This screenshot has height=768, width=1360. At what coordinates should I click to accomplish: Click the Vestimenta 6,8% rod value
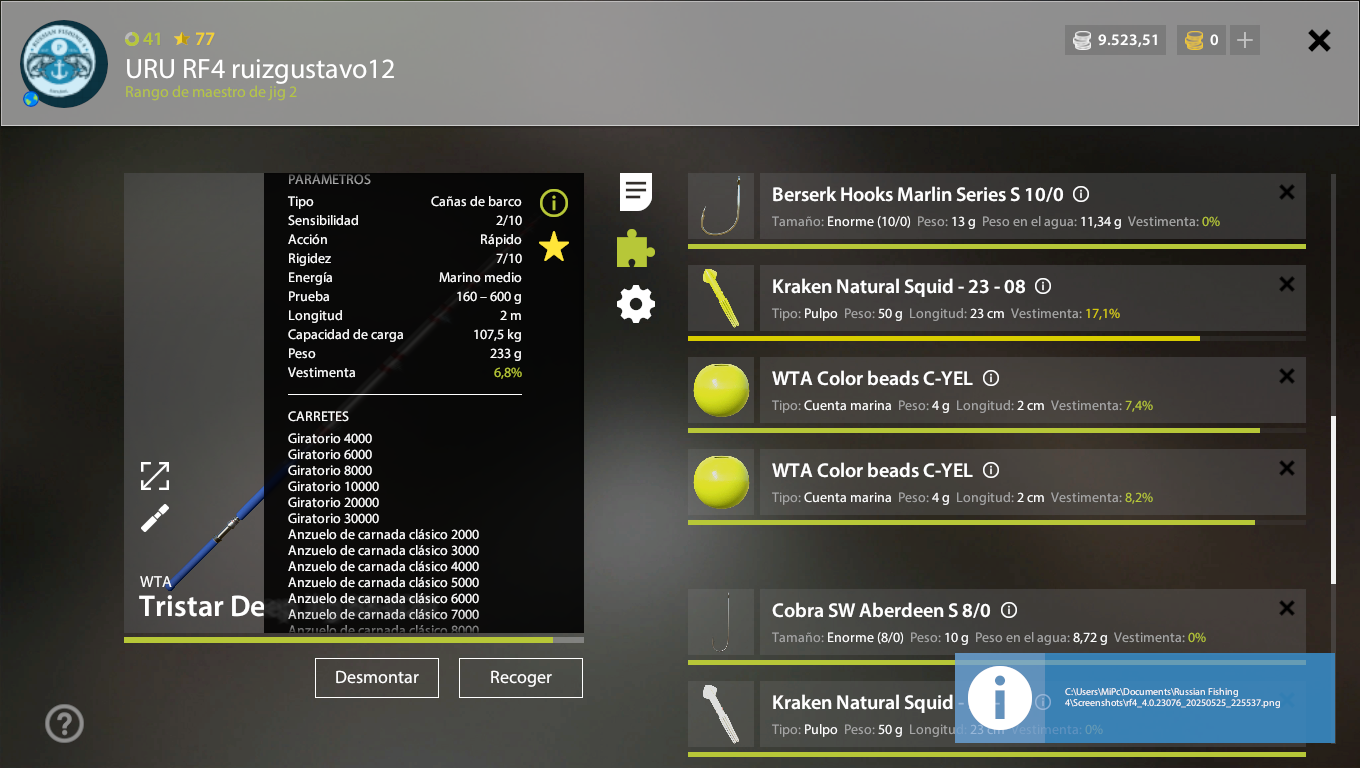(x=507, y=372)
